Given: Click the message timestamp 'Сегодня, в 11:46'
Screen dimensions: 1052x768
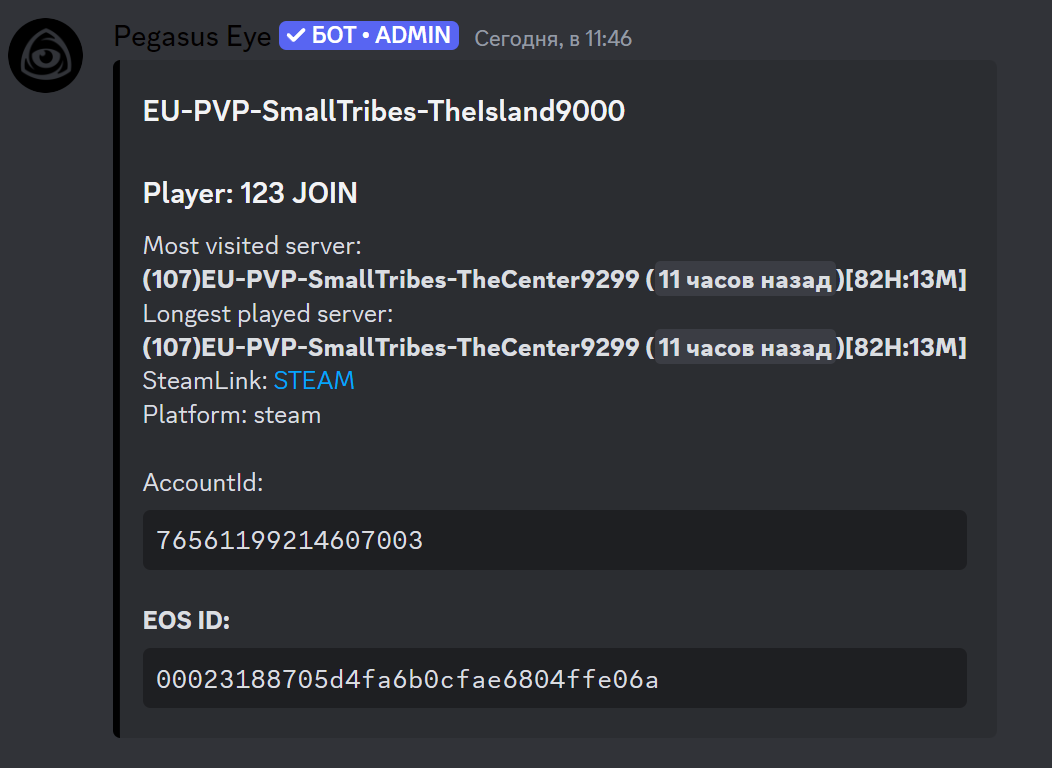Looking at the screenshot, I should click(553, 37).
